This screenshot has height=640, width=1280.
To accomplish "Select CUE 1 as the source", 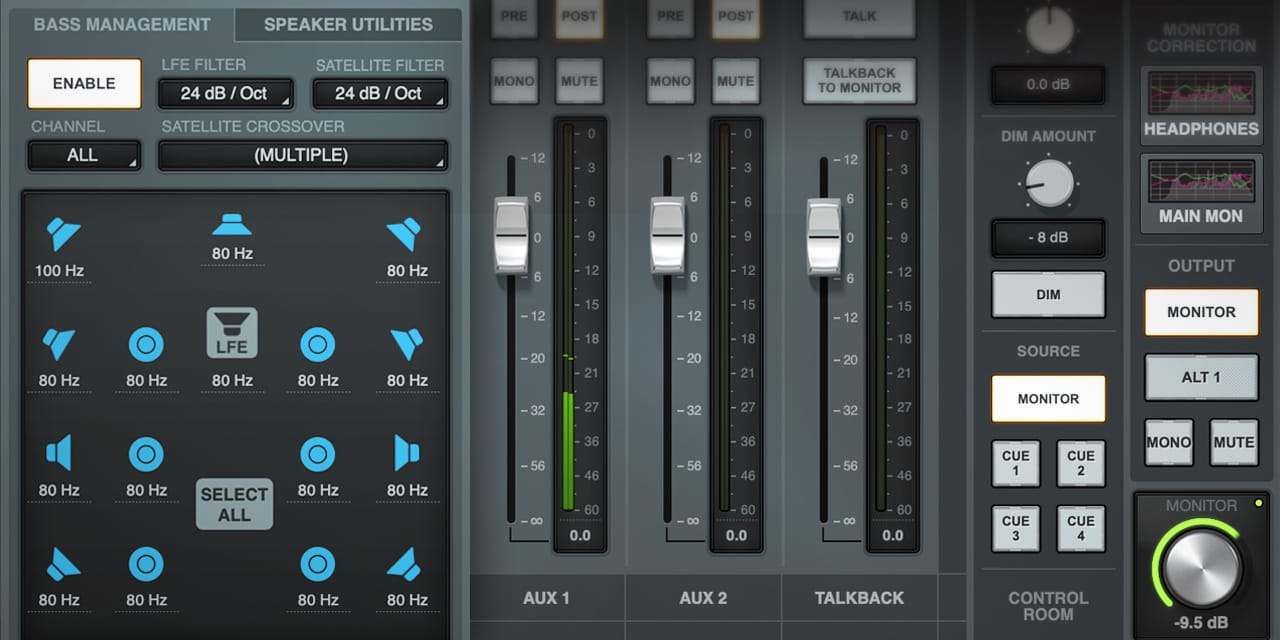I will pyautogui.click(x=1016, y=464).
